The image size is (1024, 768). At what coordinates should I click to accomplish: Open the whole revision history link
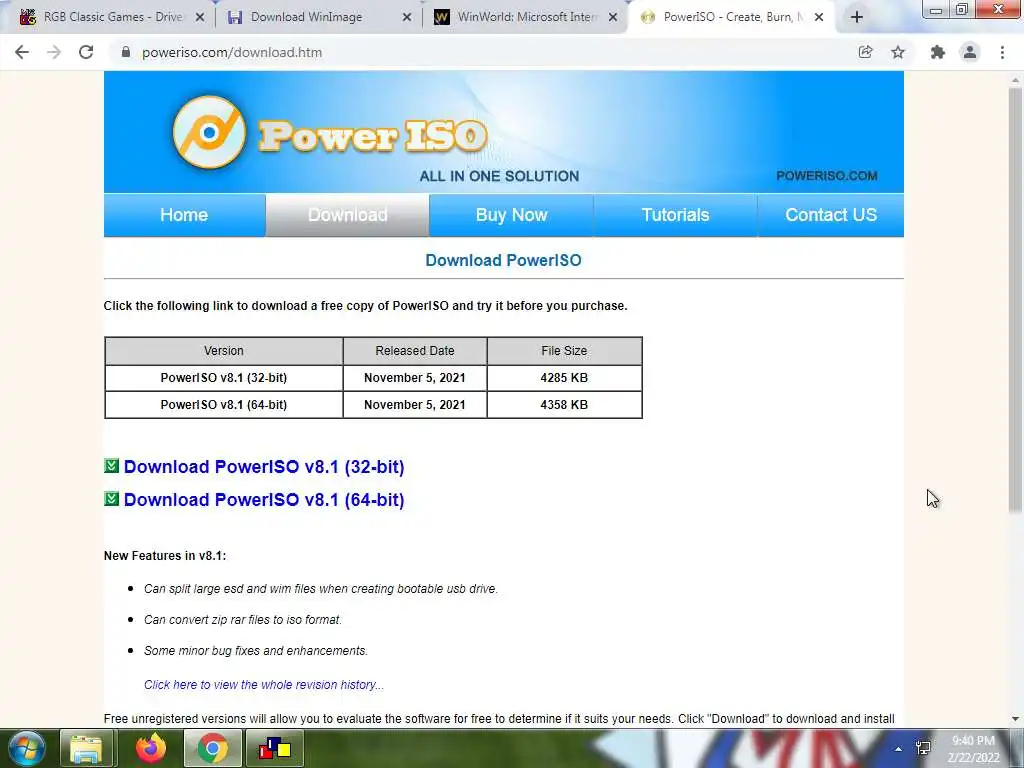[264, 684]
